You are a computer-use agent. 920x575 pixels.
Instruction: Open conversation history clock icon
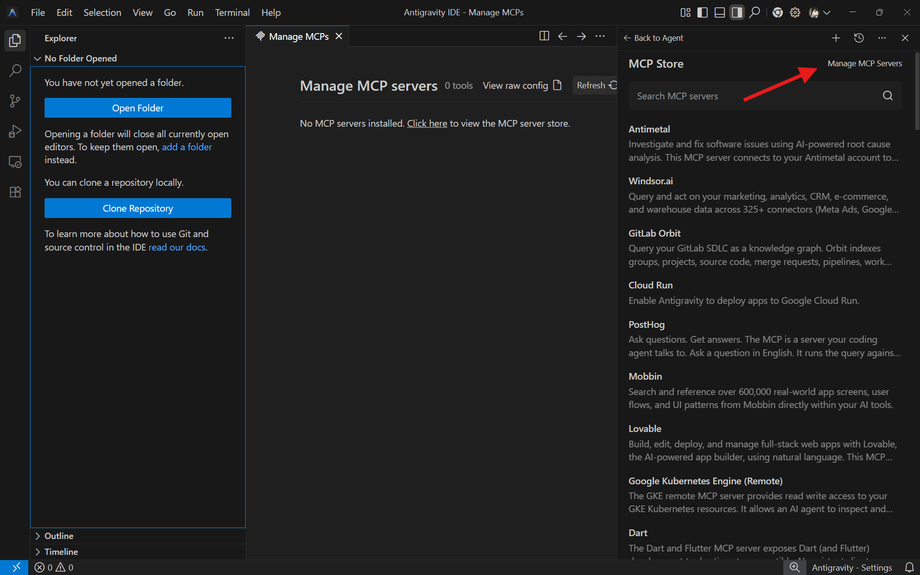(859, 38)
